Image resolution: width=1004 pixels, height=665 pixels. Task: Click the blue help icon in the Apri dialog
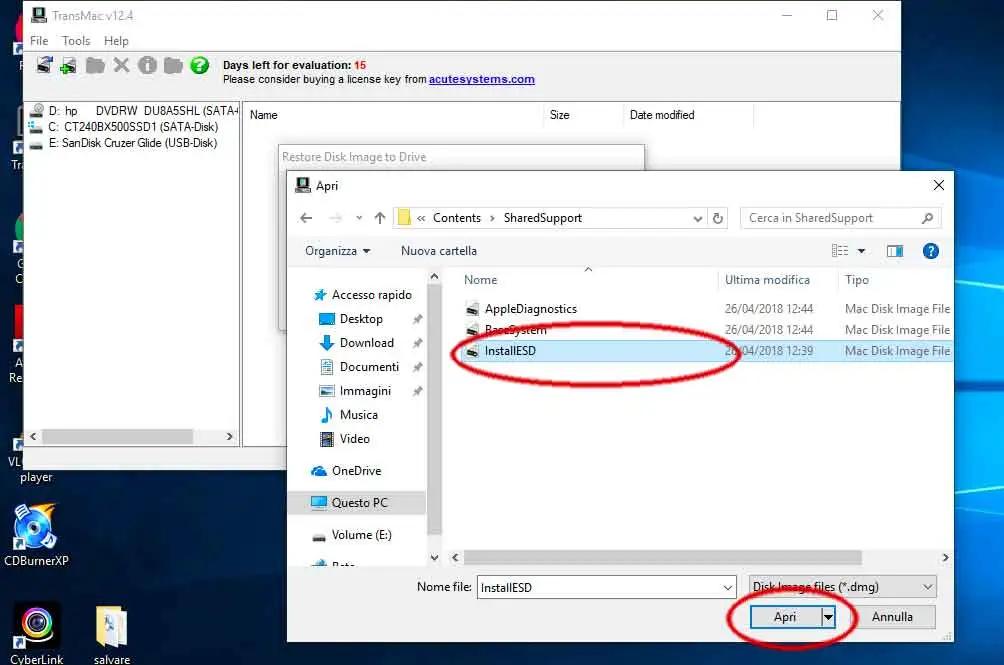pyautogui.click(x=930, y=251)
